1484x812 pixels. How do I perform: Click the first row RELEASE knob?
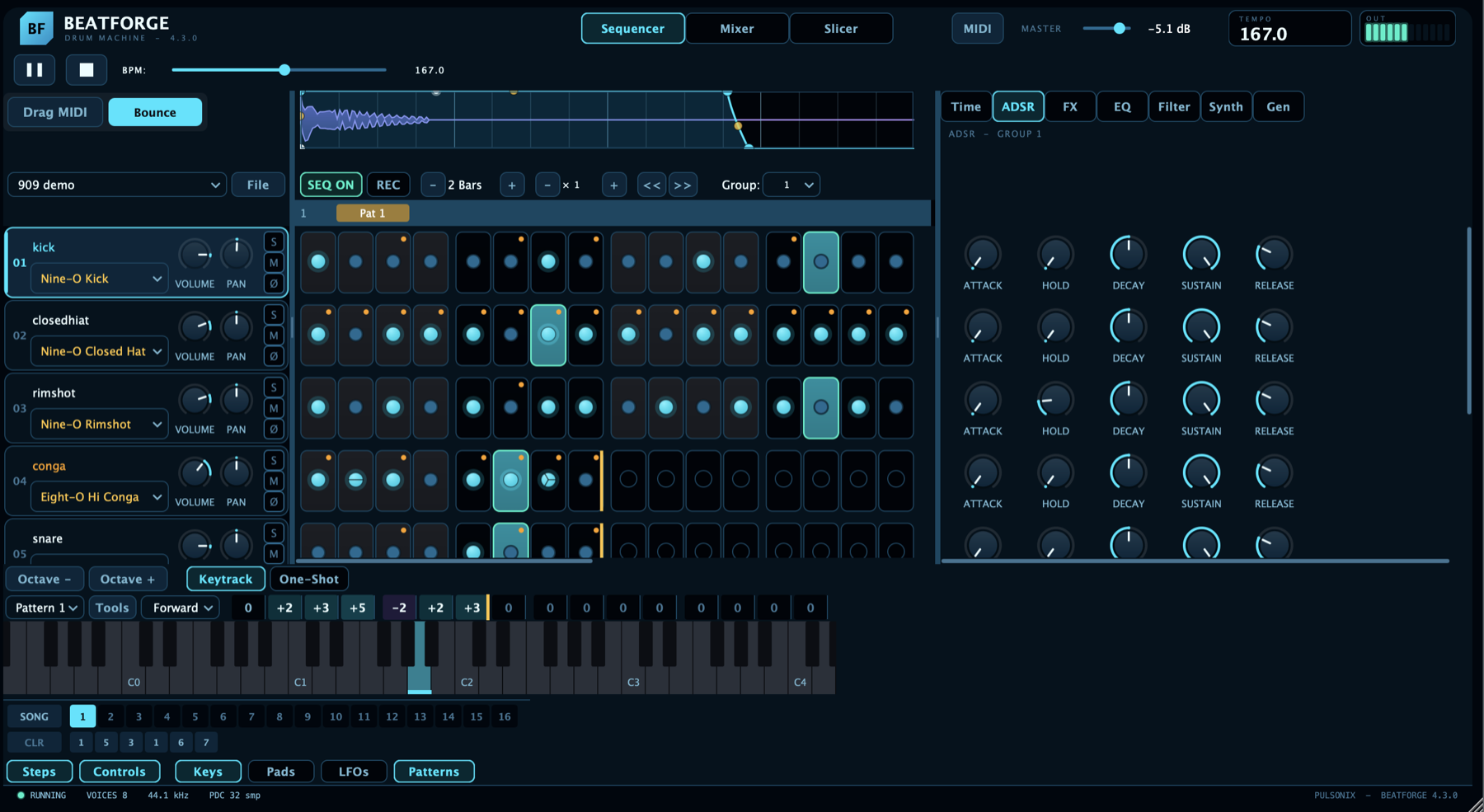(x=1274, y=255)
